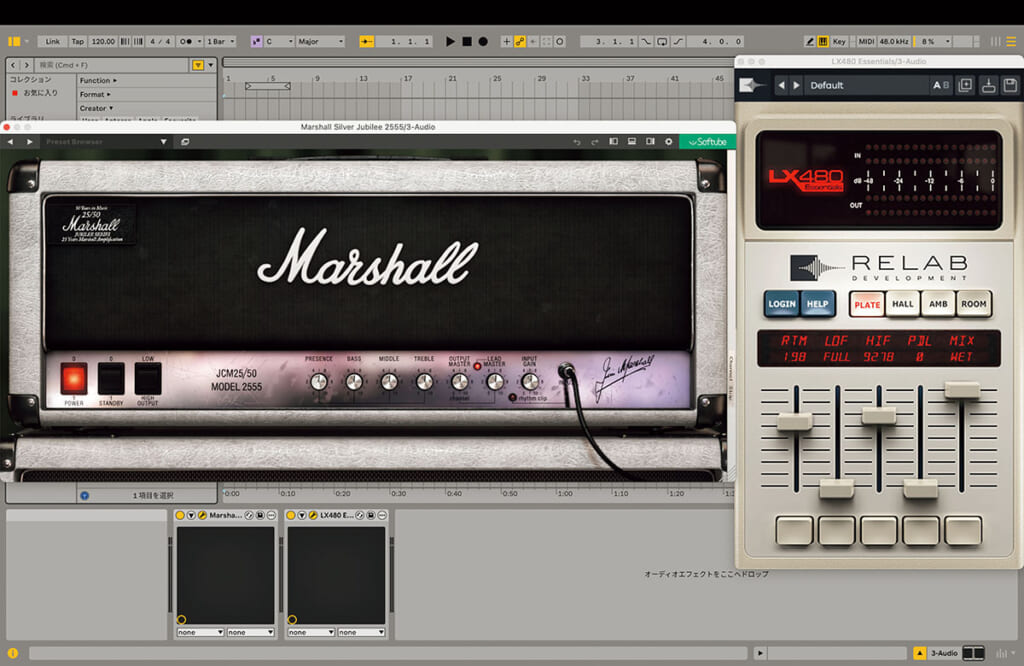This screenshot has height=666, width=1024.
Task: Click the LOGIN button on LX480
Action: coord(781,304)
